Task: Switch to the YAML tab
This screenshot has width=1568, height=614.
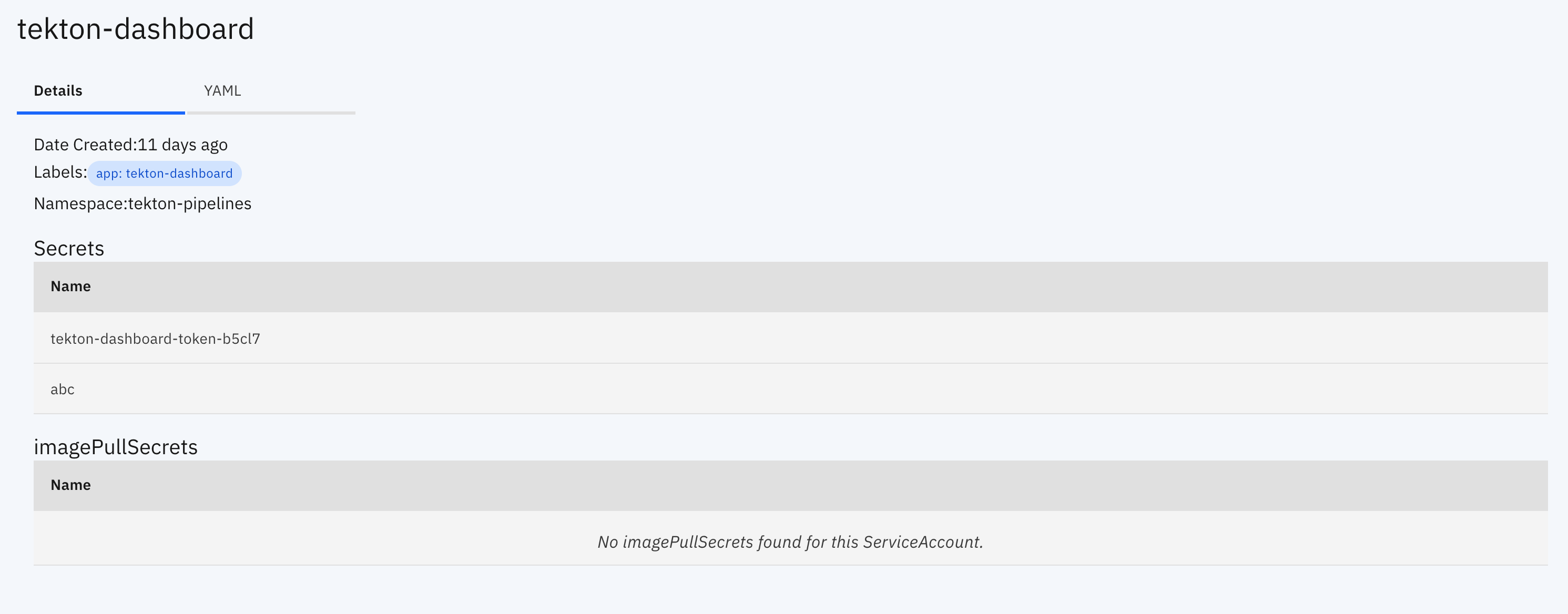Action: [222, 90]
